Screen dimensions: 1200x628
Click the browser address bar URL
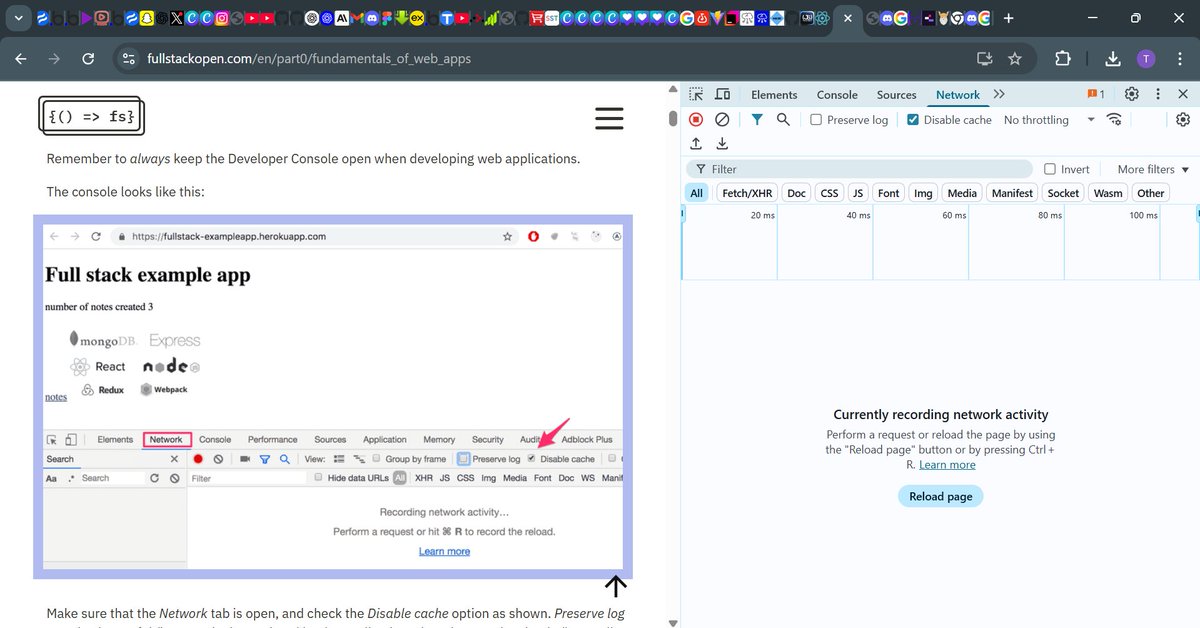click(309, 59)
